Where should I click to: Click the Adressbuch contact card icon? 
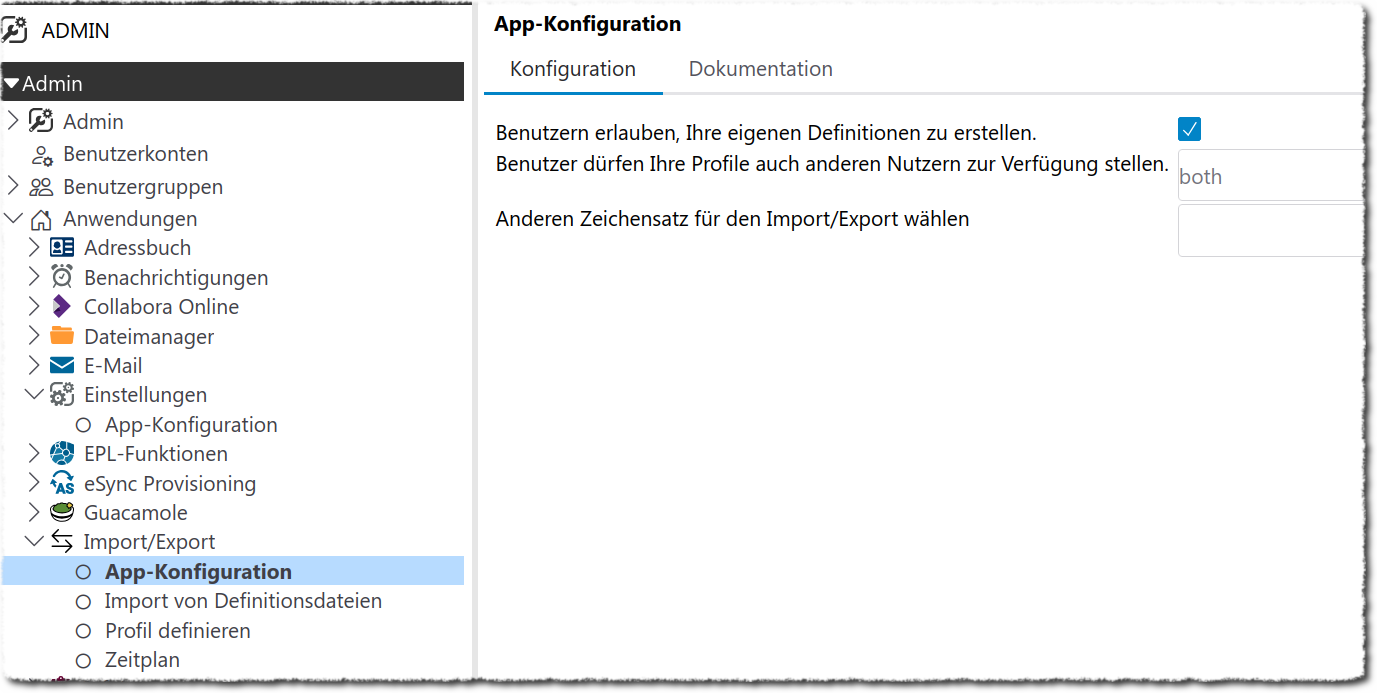pyautogui.click(x=62, y=248)
